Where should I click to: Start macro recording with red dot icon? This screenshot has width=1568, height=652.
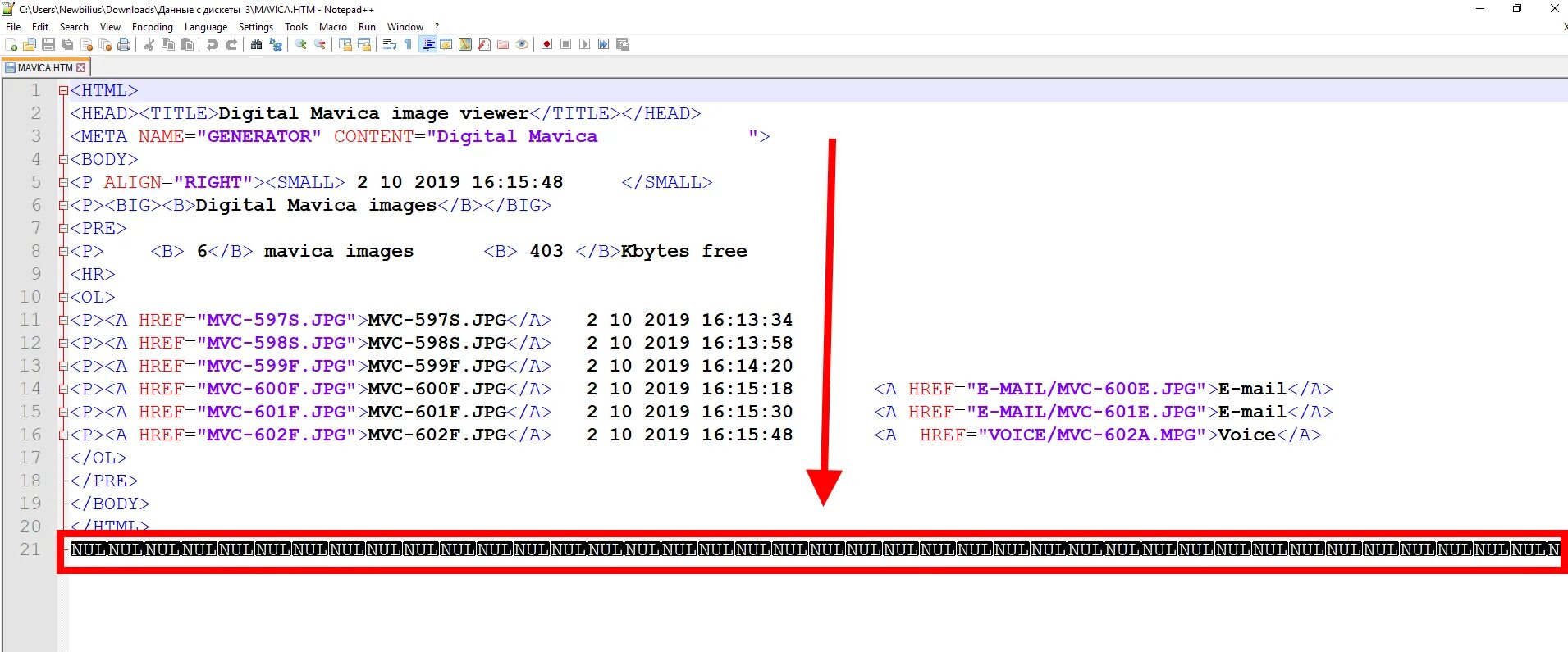click(546, 44)
